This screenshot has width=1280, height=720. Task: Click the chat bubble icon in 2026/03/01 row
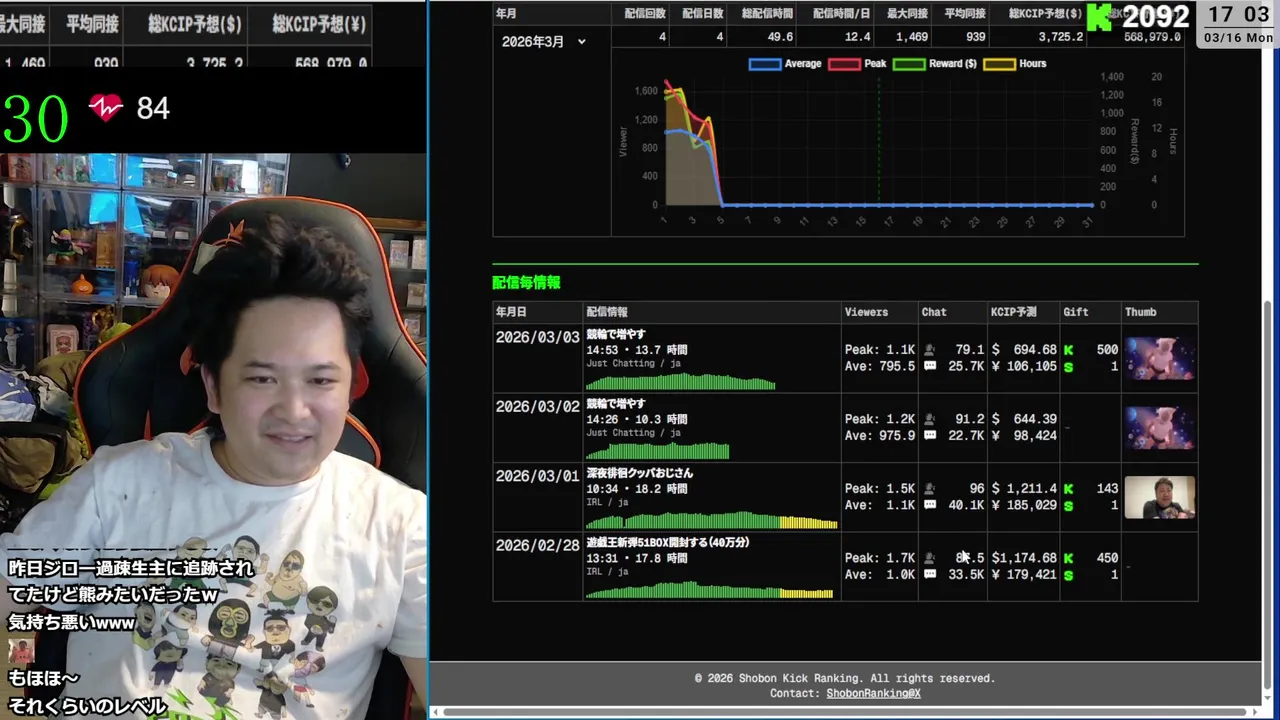pyautogui.click(x=930, y=506)
